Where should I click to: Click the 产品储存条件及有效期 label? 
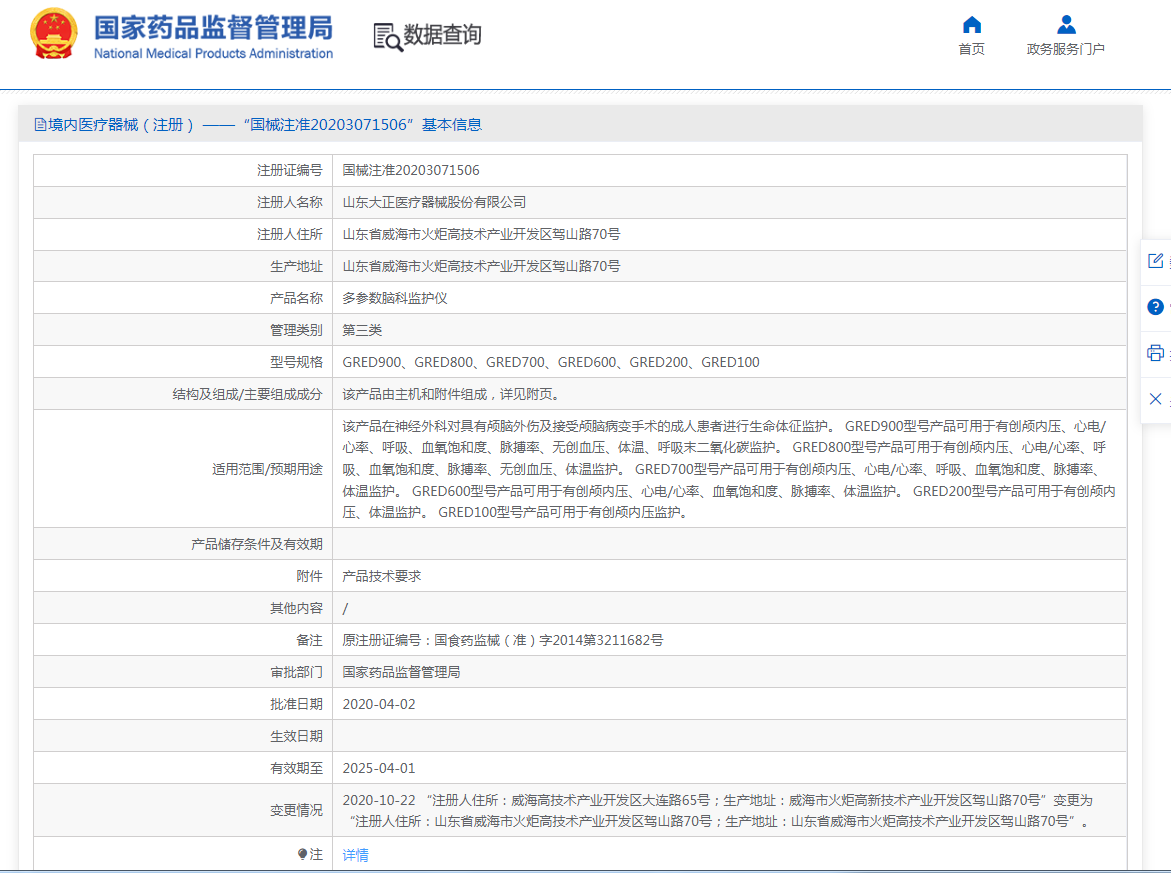click(257, 544)
